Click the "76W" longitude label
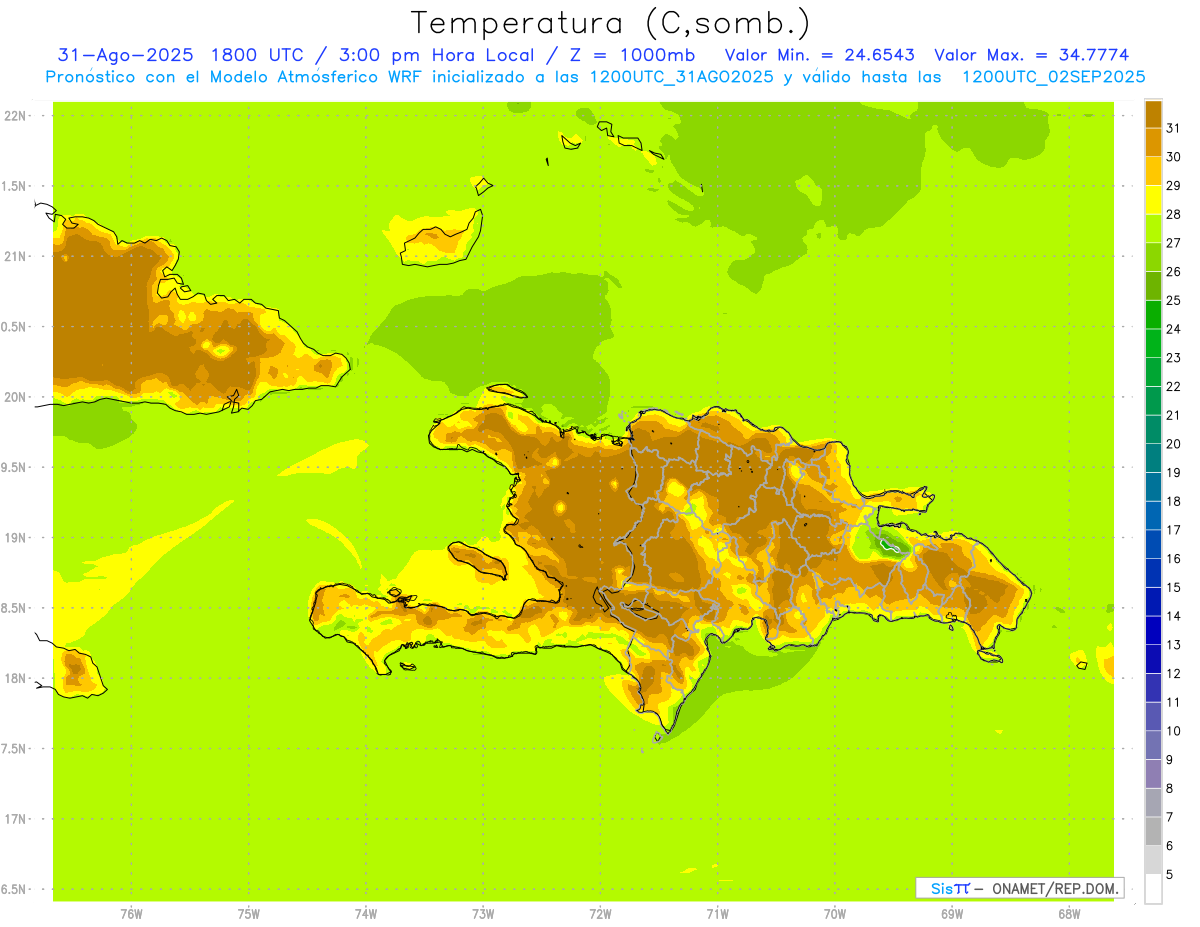The image size is (1200, 927). 131,914
